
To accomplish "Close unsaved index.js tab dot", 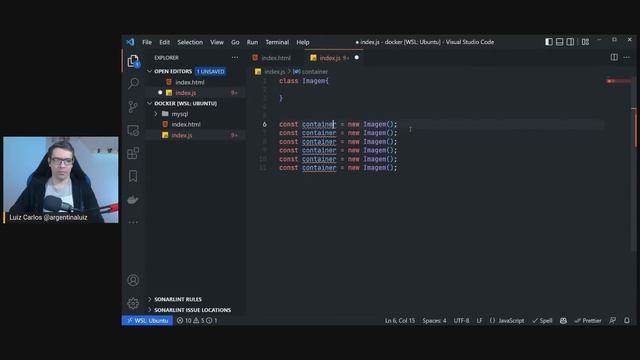I will 357,58.
